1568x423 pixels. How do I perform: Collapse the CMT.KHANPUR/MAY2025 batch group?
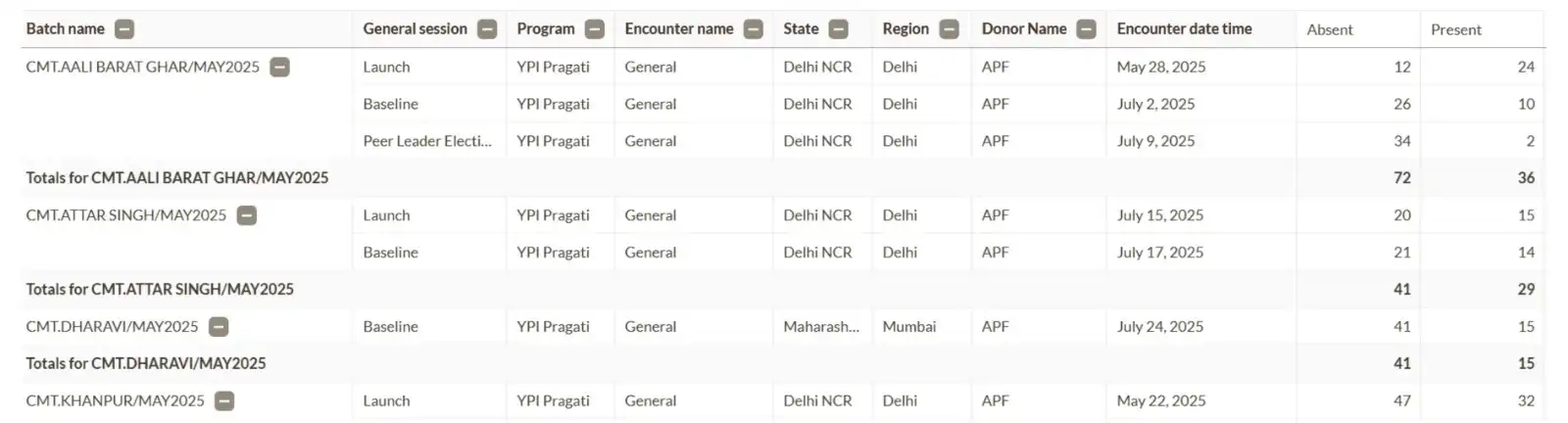pos(224,401)
